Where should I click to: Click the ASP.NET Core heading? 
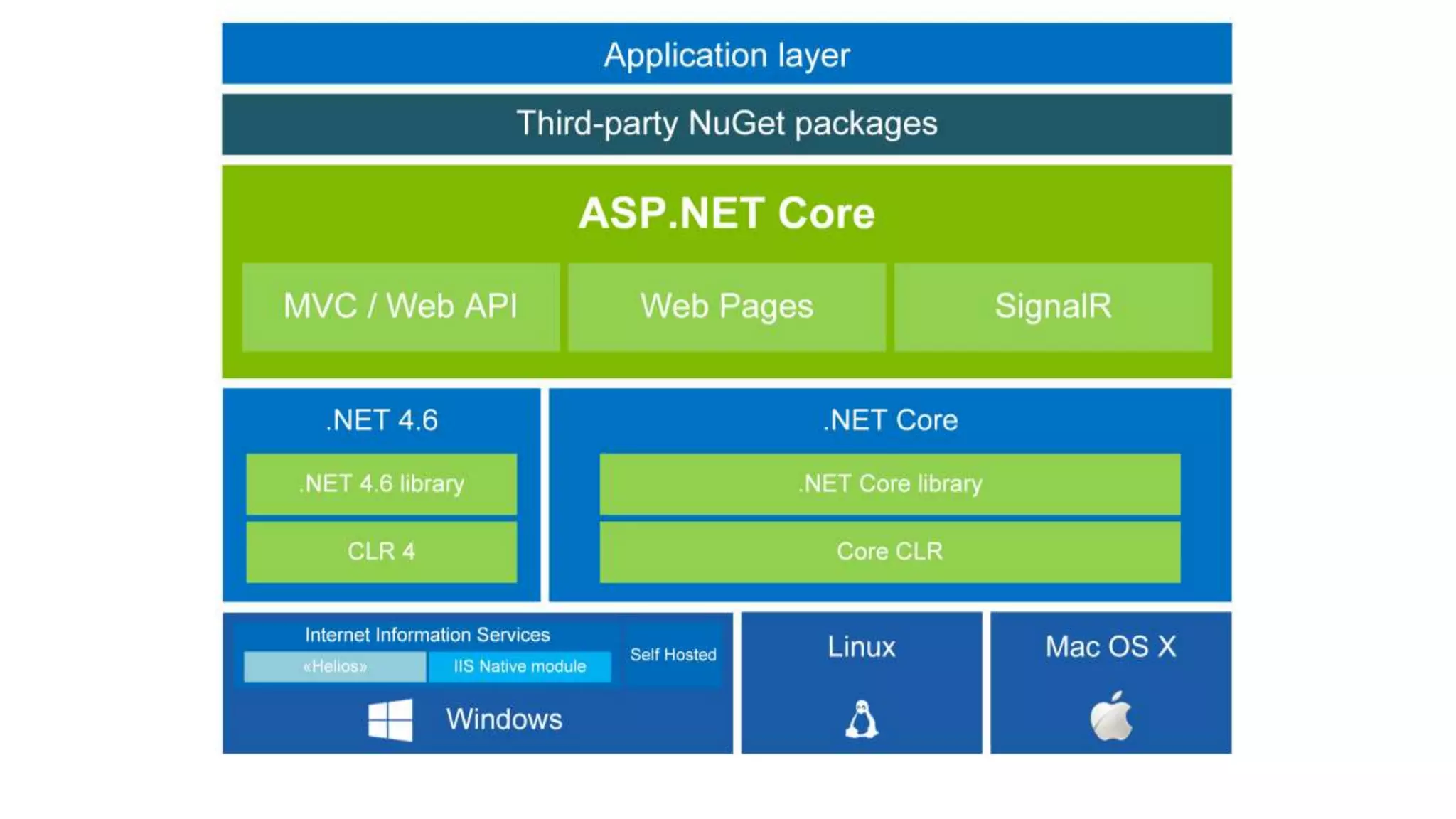coord(727,213)
